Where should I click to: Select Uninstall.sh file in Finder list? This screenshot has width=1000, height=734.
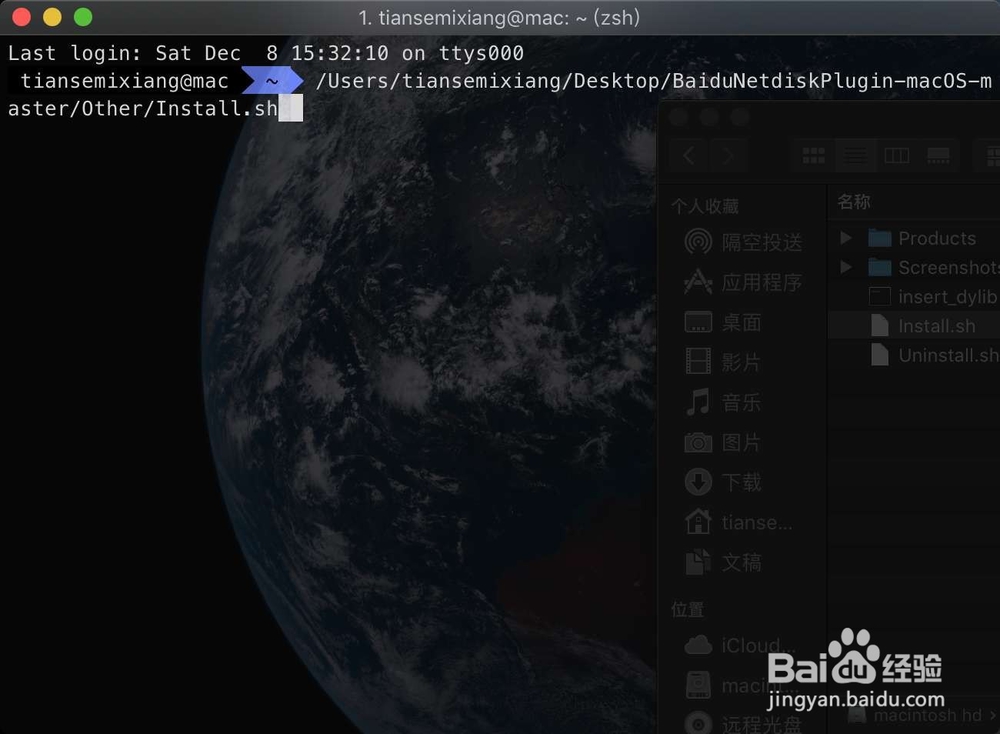click(914, 355)
